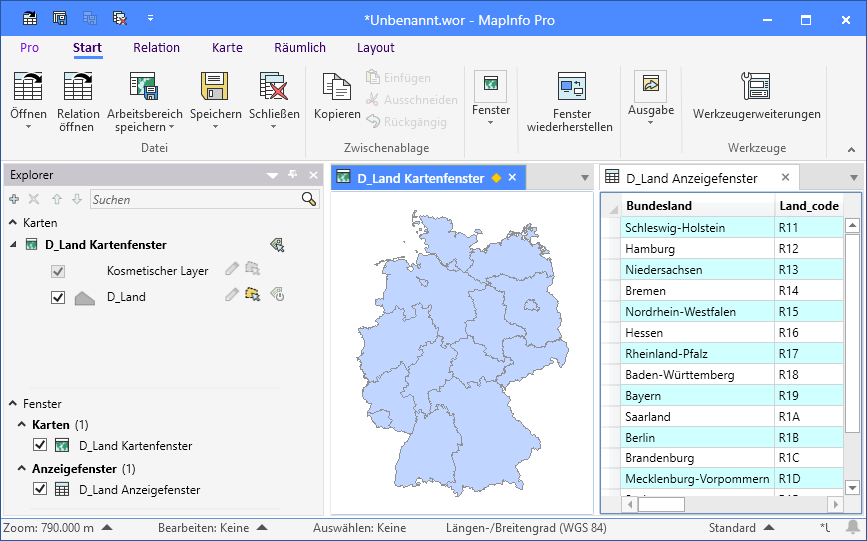Click the Bundesland column header

point(698,206)
